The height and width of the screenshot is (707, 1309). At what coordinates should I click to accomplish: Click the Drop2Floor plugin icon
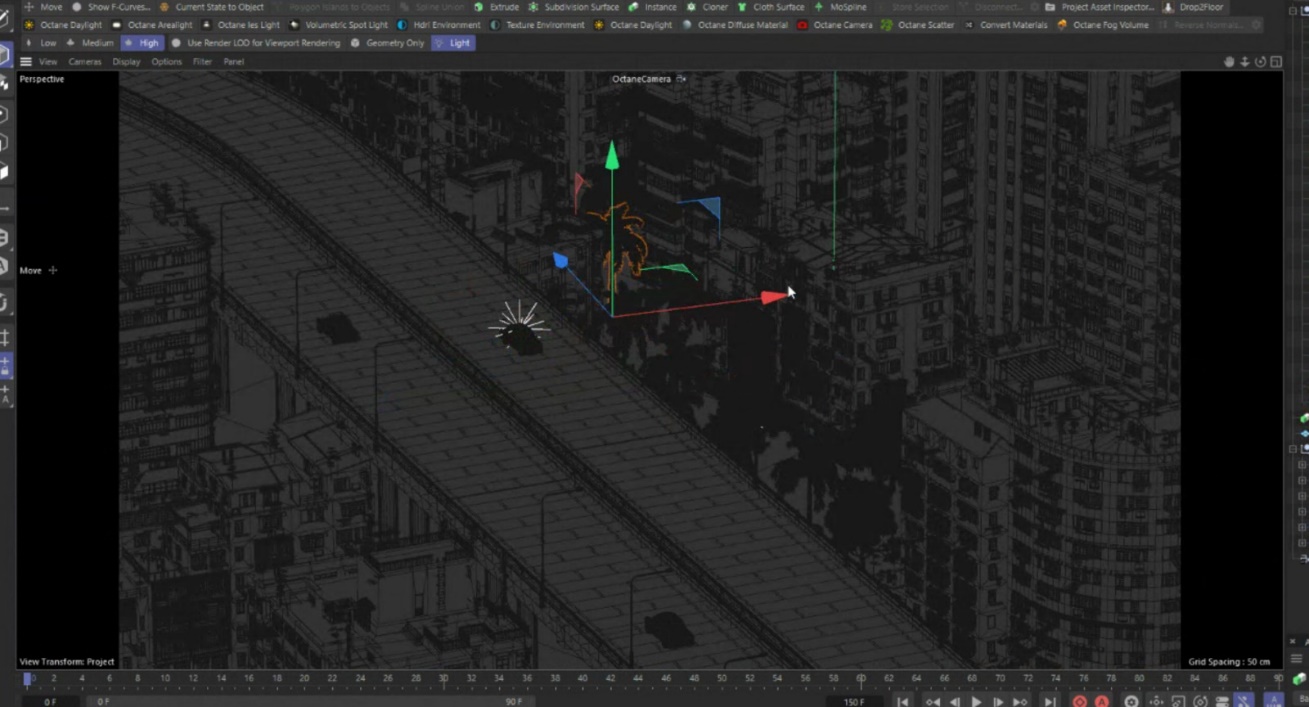pos(1168,7)
